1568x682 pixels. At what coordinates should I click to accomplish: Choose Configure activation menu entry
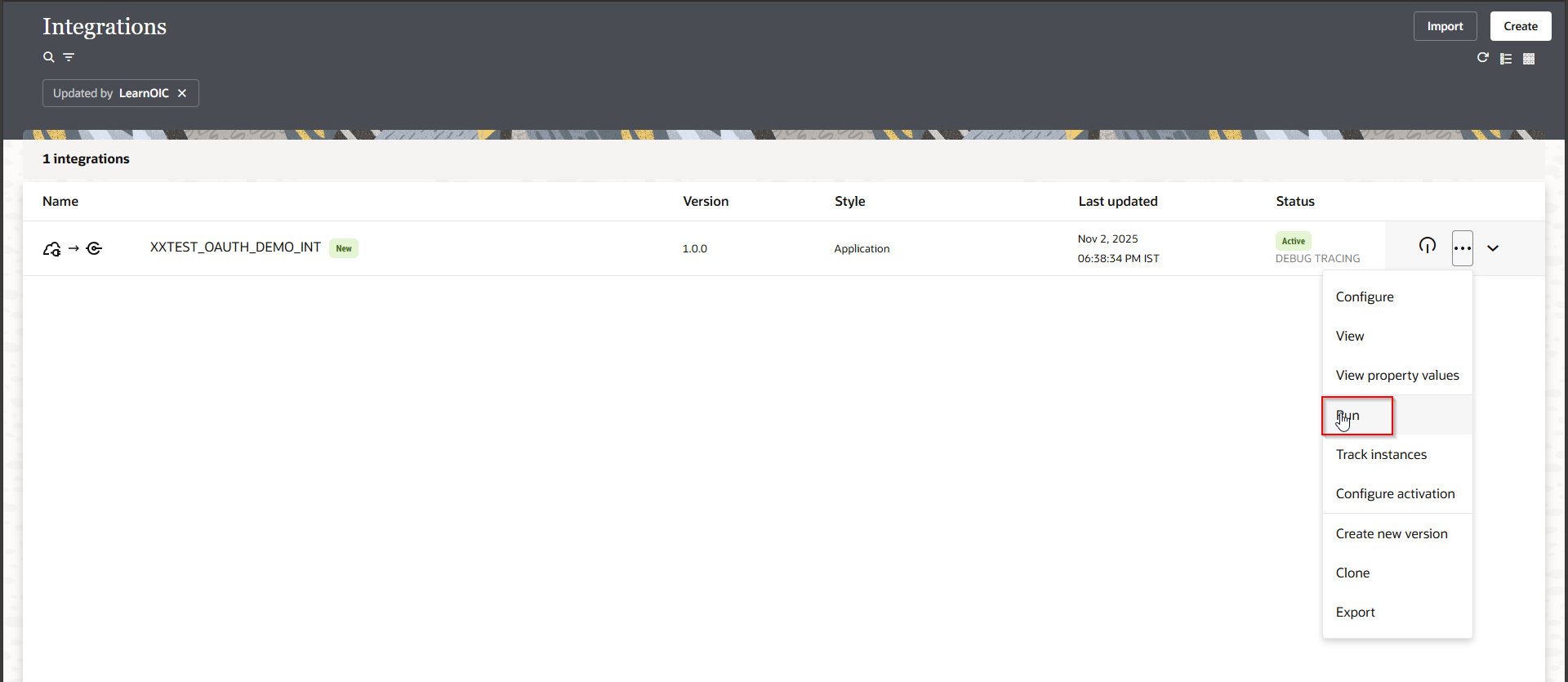click(x=1395, y=494)
